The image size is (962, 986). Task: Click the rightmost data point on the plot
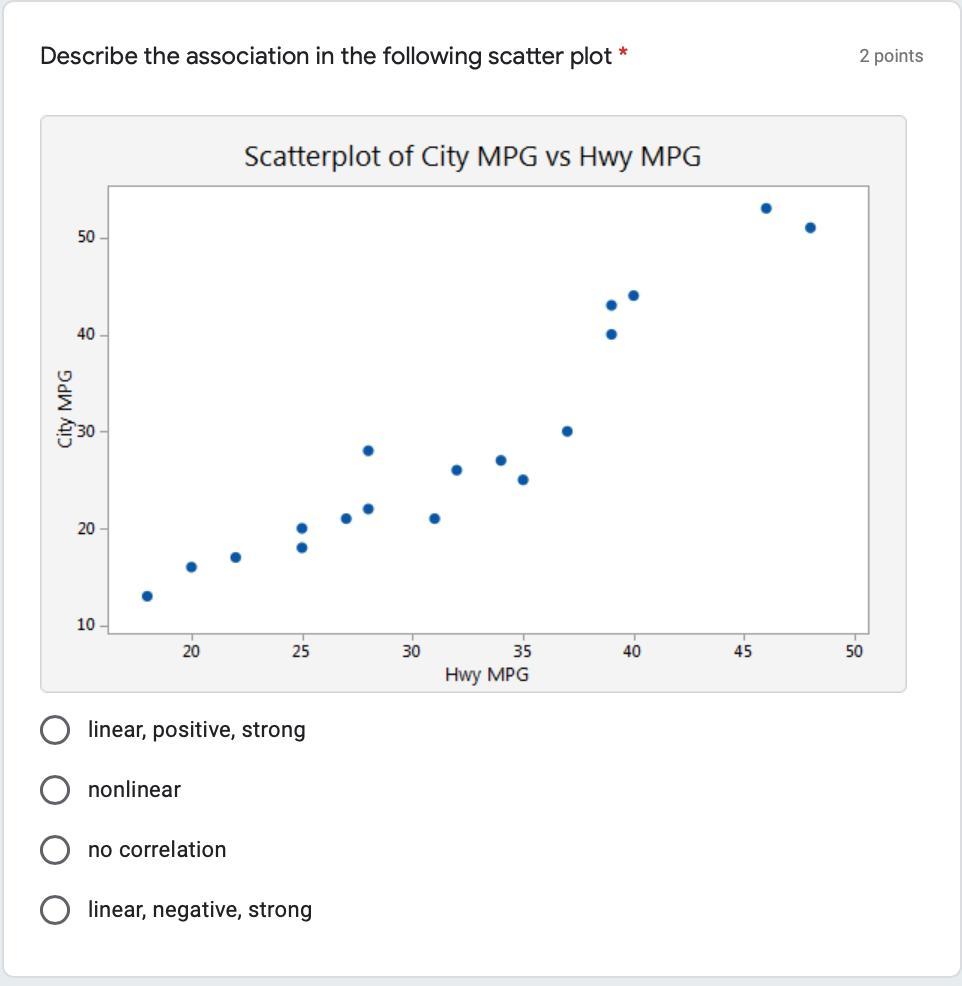pyautogui.click(x=810, y=228)
